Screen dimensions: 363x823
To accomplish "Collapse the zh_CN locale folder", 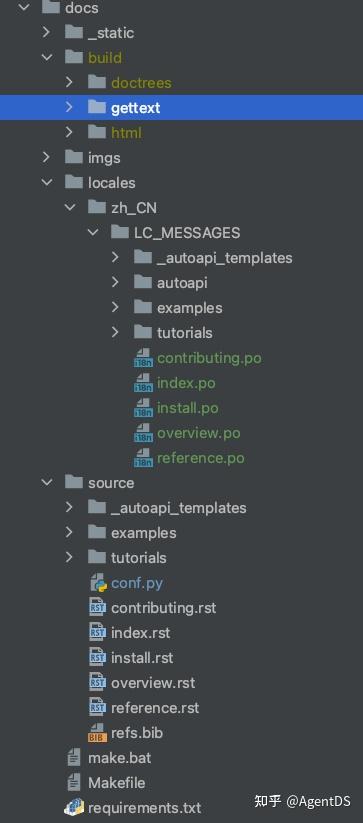I will [x=70, y=208].
